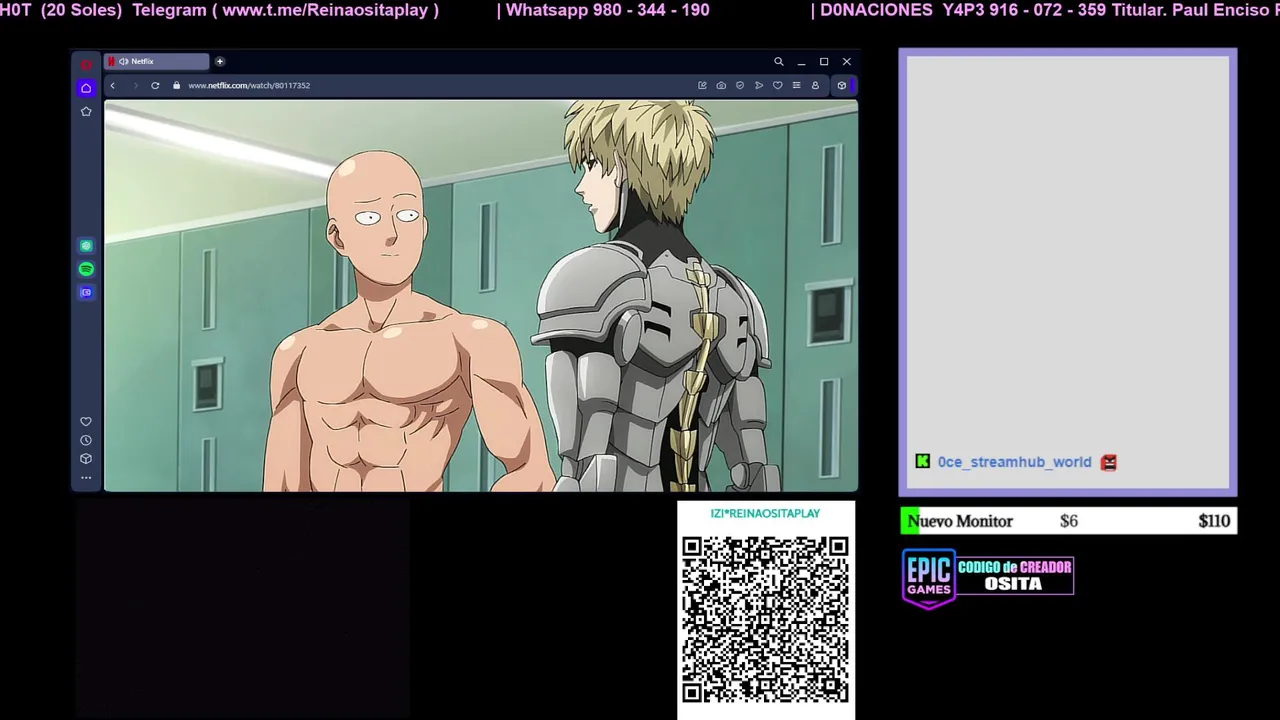The height and width of the screenshot is (720, 1280).
Task: Take a snapshot with the camera icon
Action: pyautogui.click(x=721, y=85)
